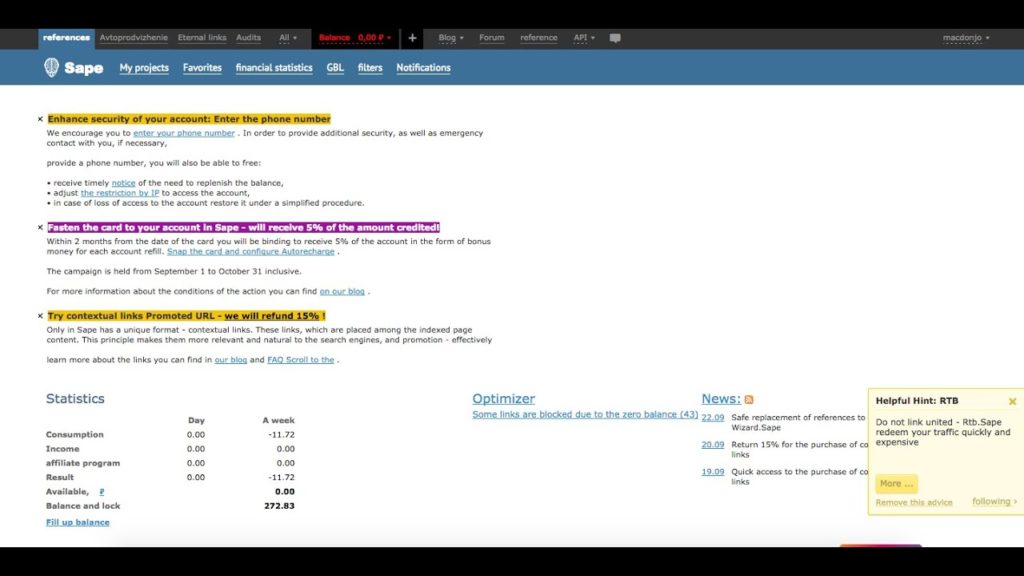Click the Fasten the card headline
Screen dimensions: 1024x576
pos(244,227)
